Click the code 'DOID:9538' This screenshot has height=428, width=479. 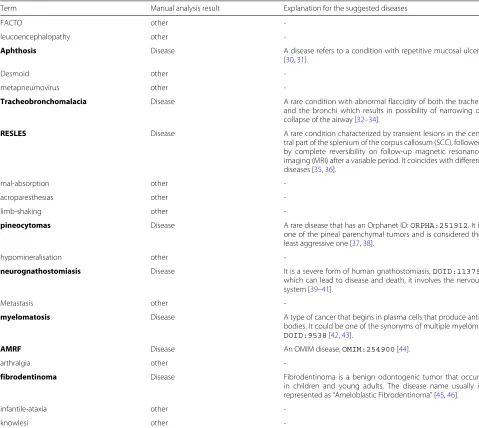(x=305, y=336)
